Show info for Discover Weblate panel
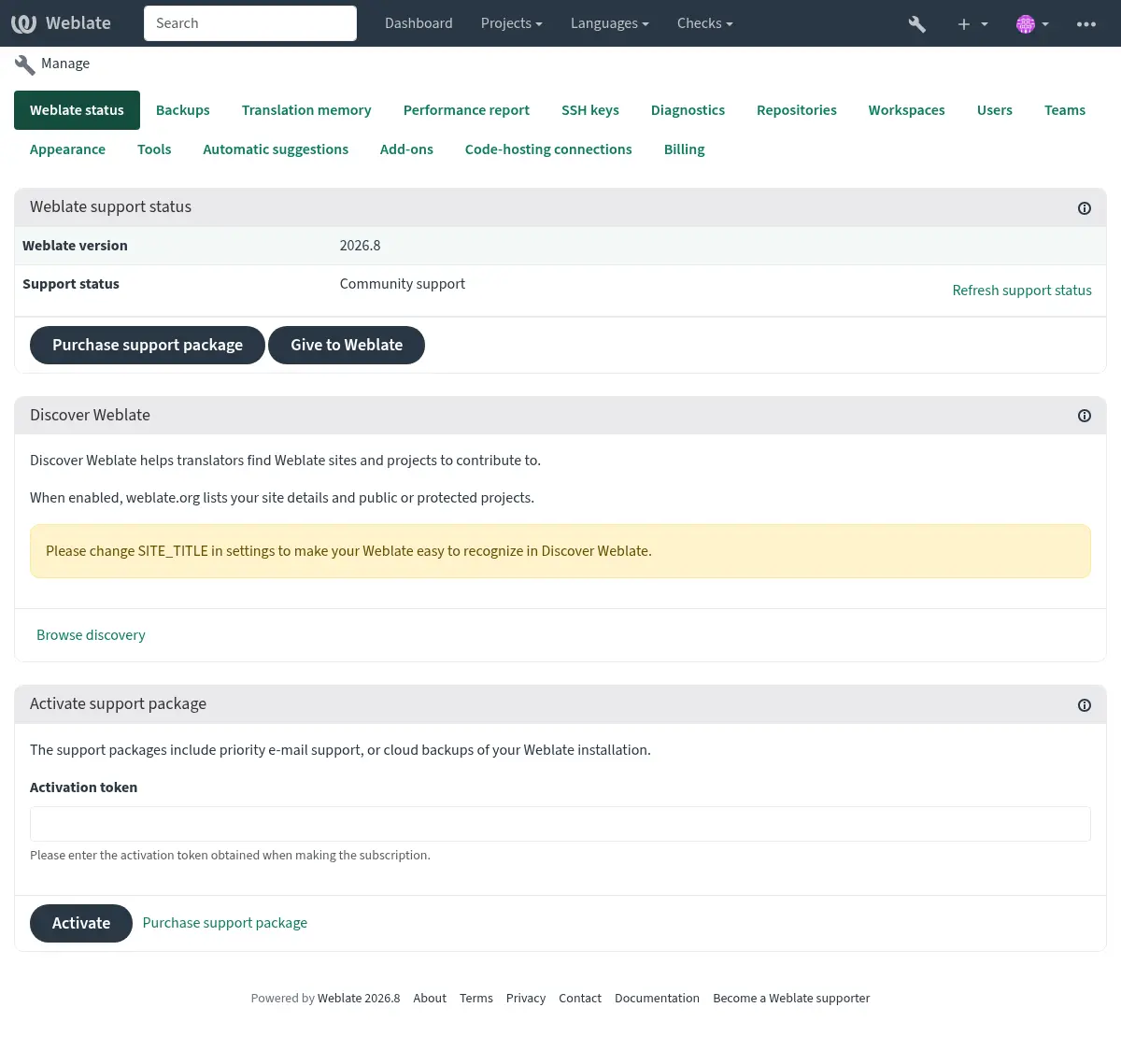The image size is (1121, 1064). tap(1085, 416)
